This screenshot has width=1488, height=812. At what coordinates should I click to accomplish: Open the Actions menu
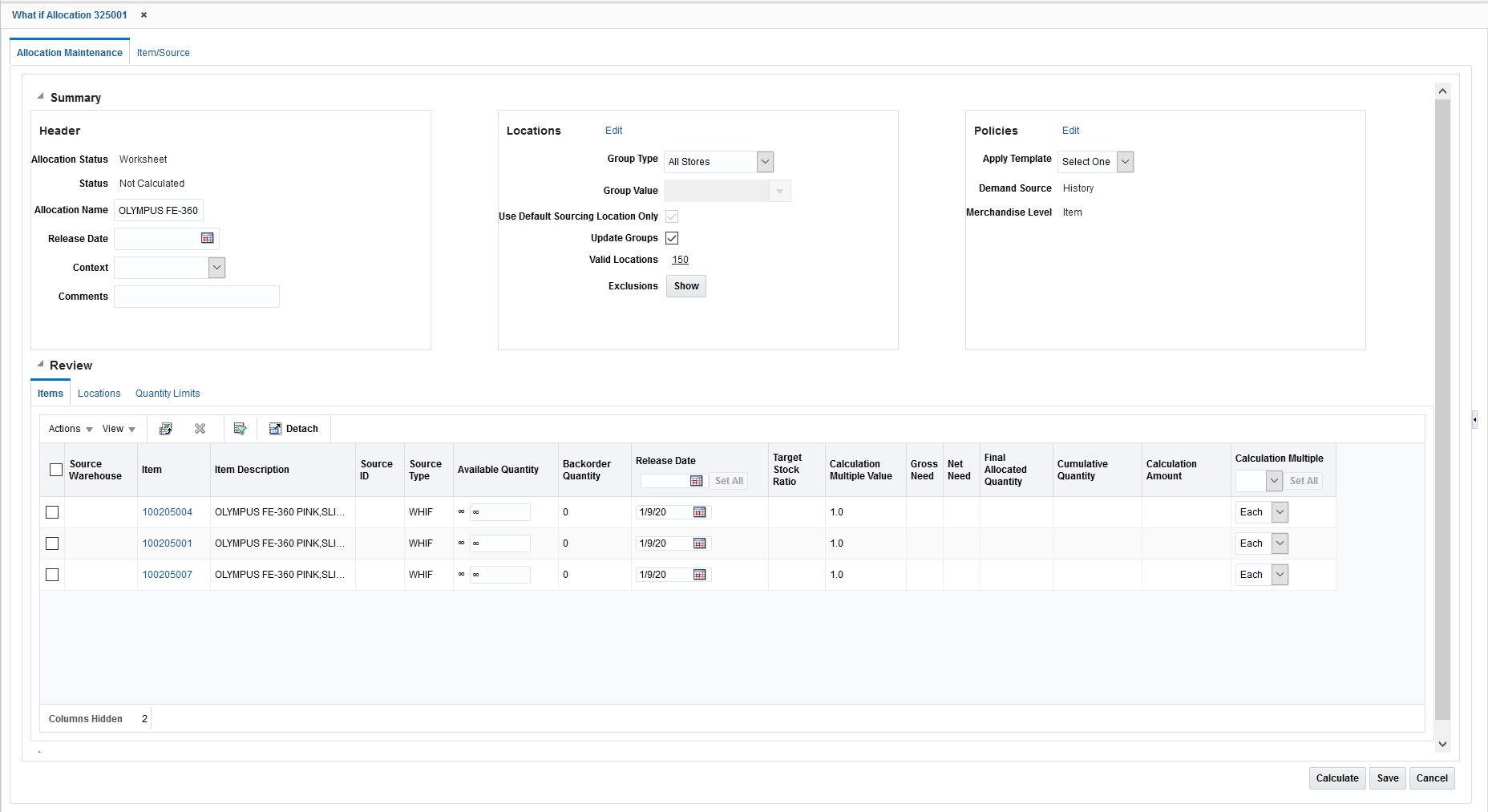tap(69, 429)
